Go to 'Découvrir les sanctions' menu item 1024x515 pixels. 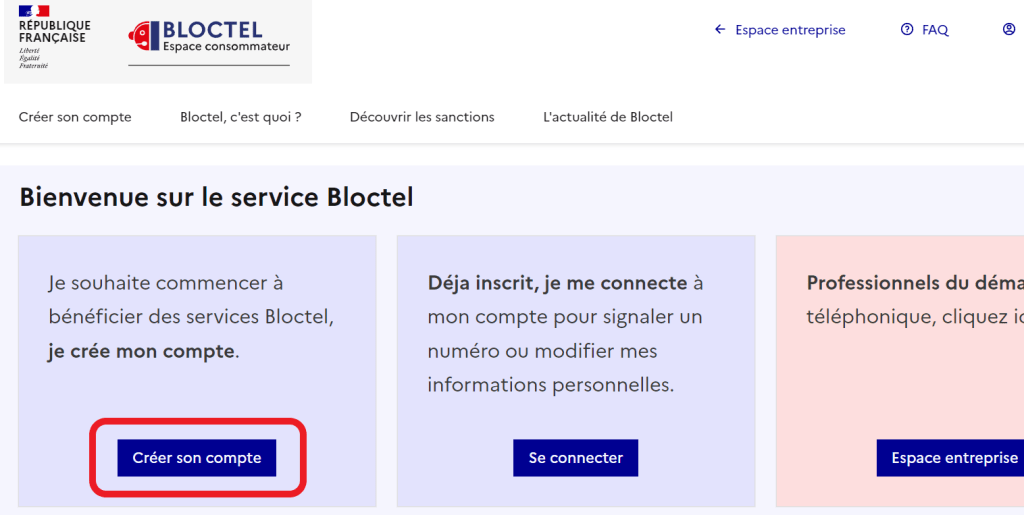[422, 117]
